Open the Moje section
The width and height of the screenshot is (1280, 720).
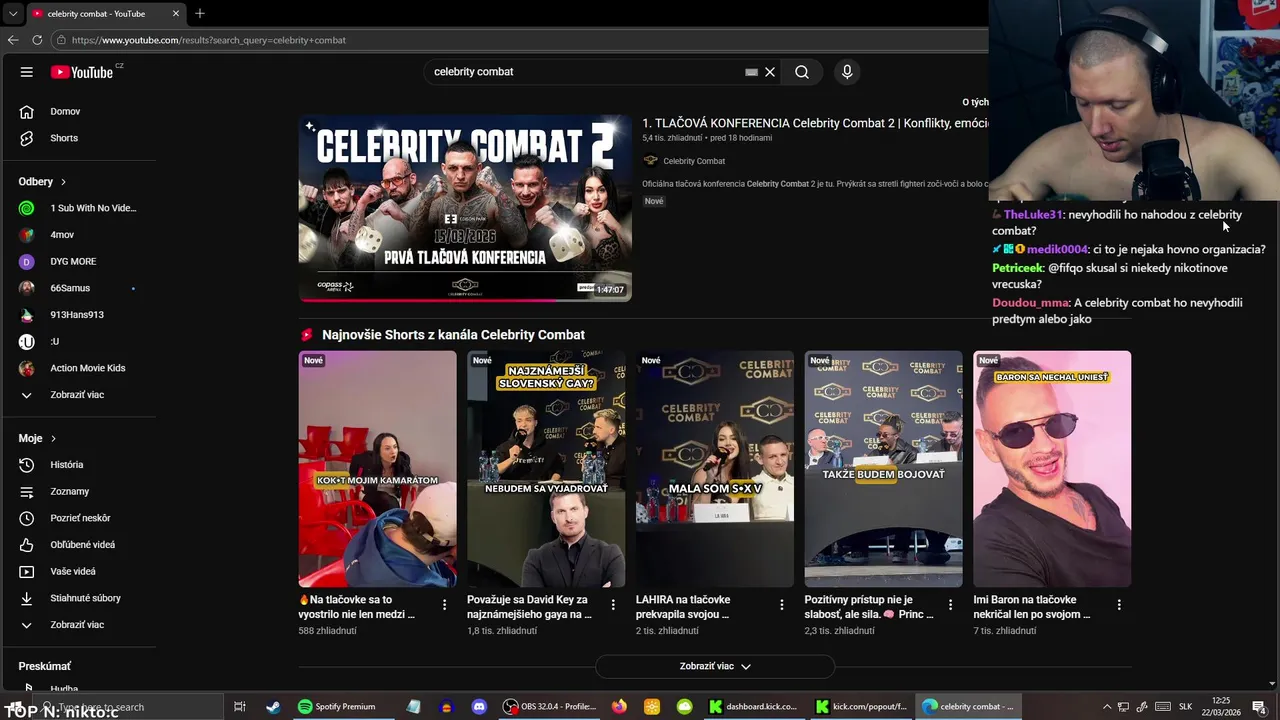pyautogui.click(x=38, y=438)
